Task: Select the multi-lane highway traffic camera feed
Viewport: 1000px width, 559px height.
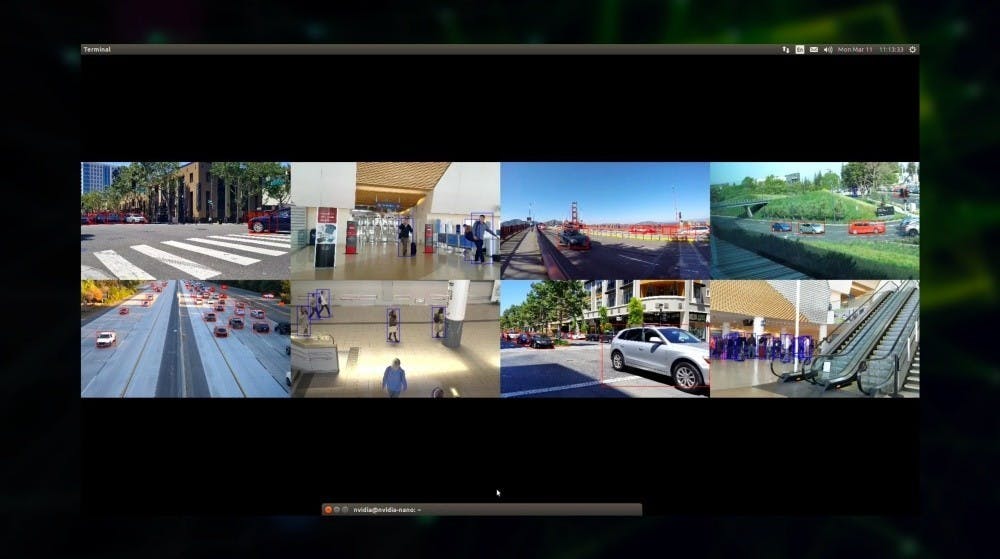Action: point(185,338)
